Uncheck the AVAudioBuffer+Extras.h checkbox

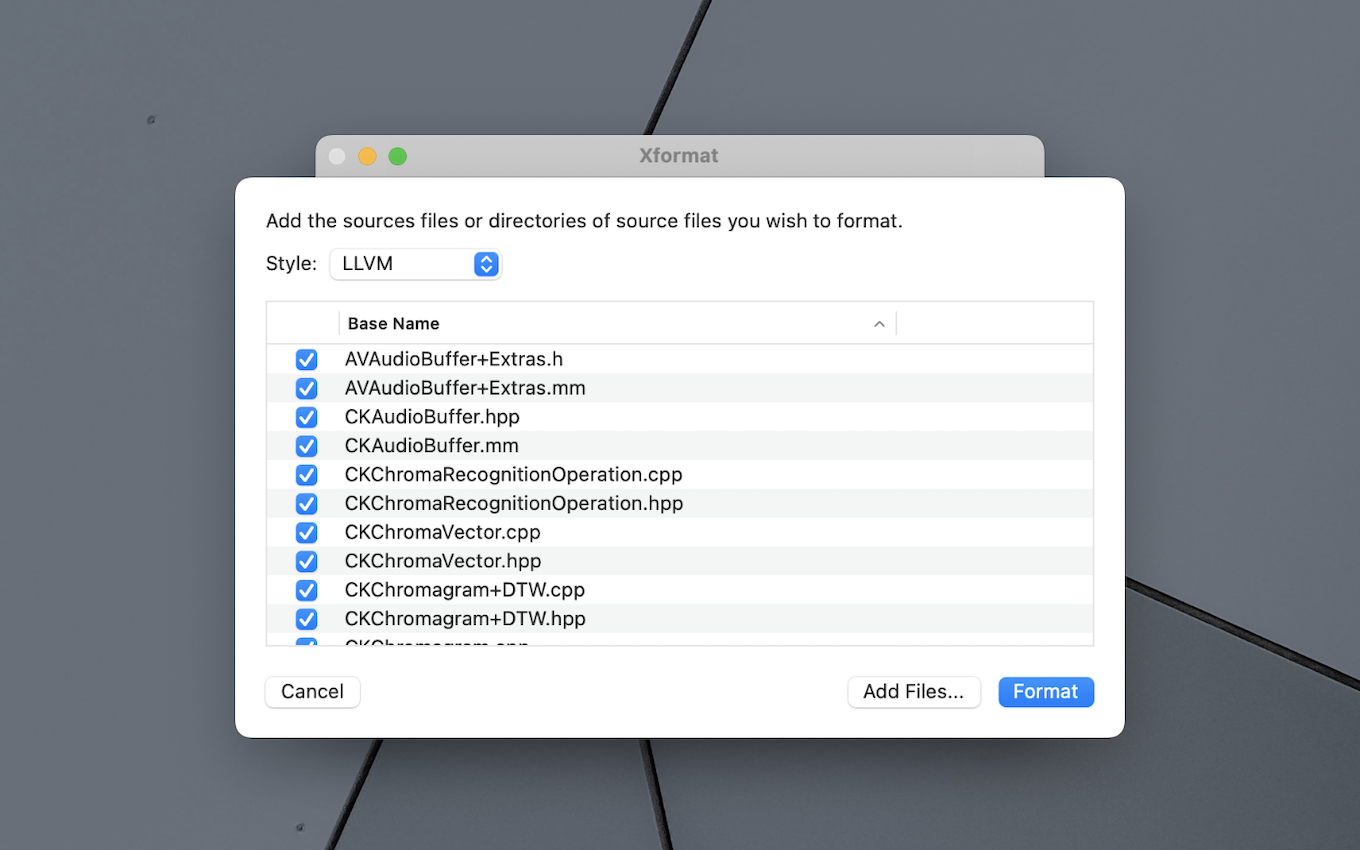coord(306,359)
